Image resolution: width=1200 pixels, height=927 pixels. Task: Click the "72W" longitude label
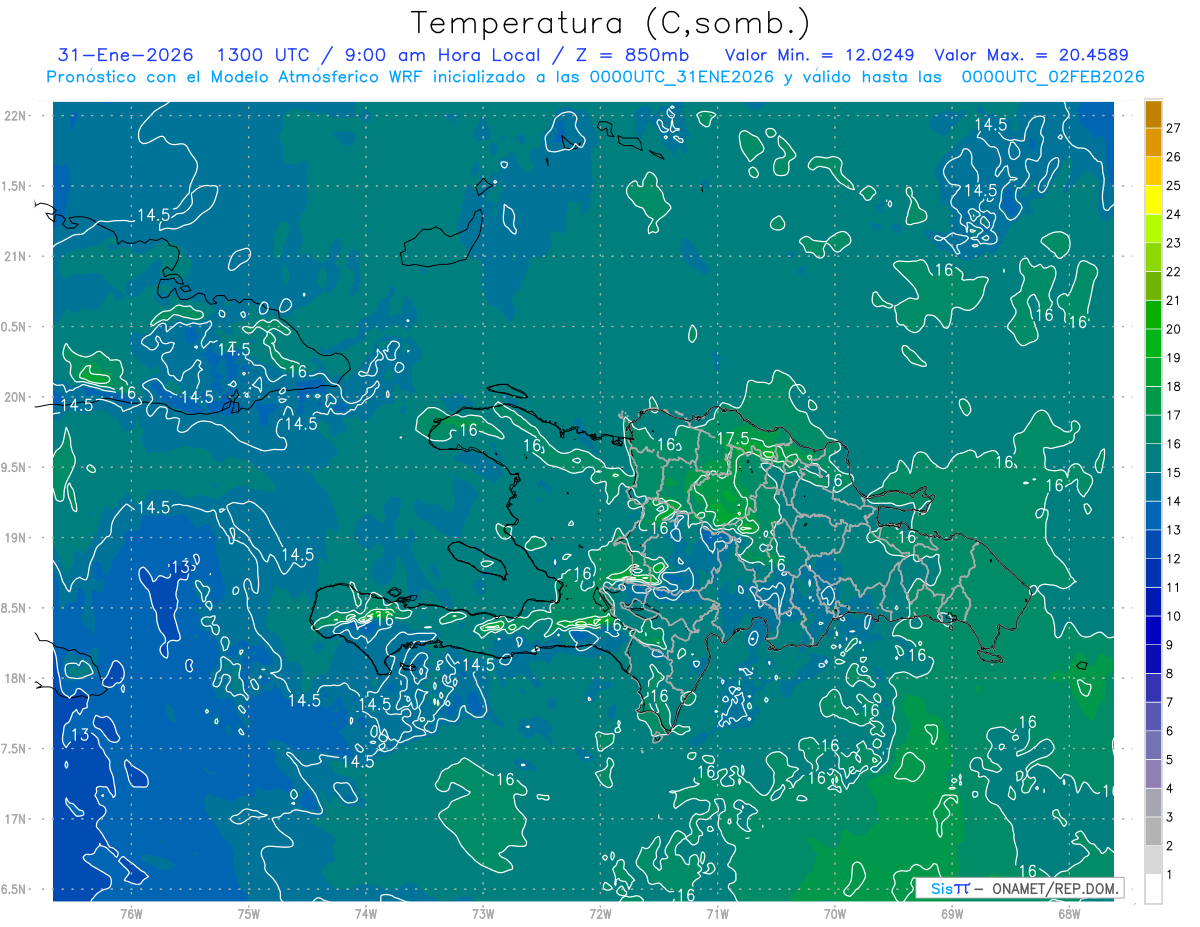coord(600,913)
